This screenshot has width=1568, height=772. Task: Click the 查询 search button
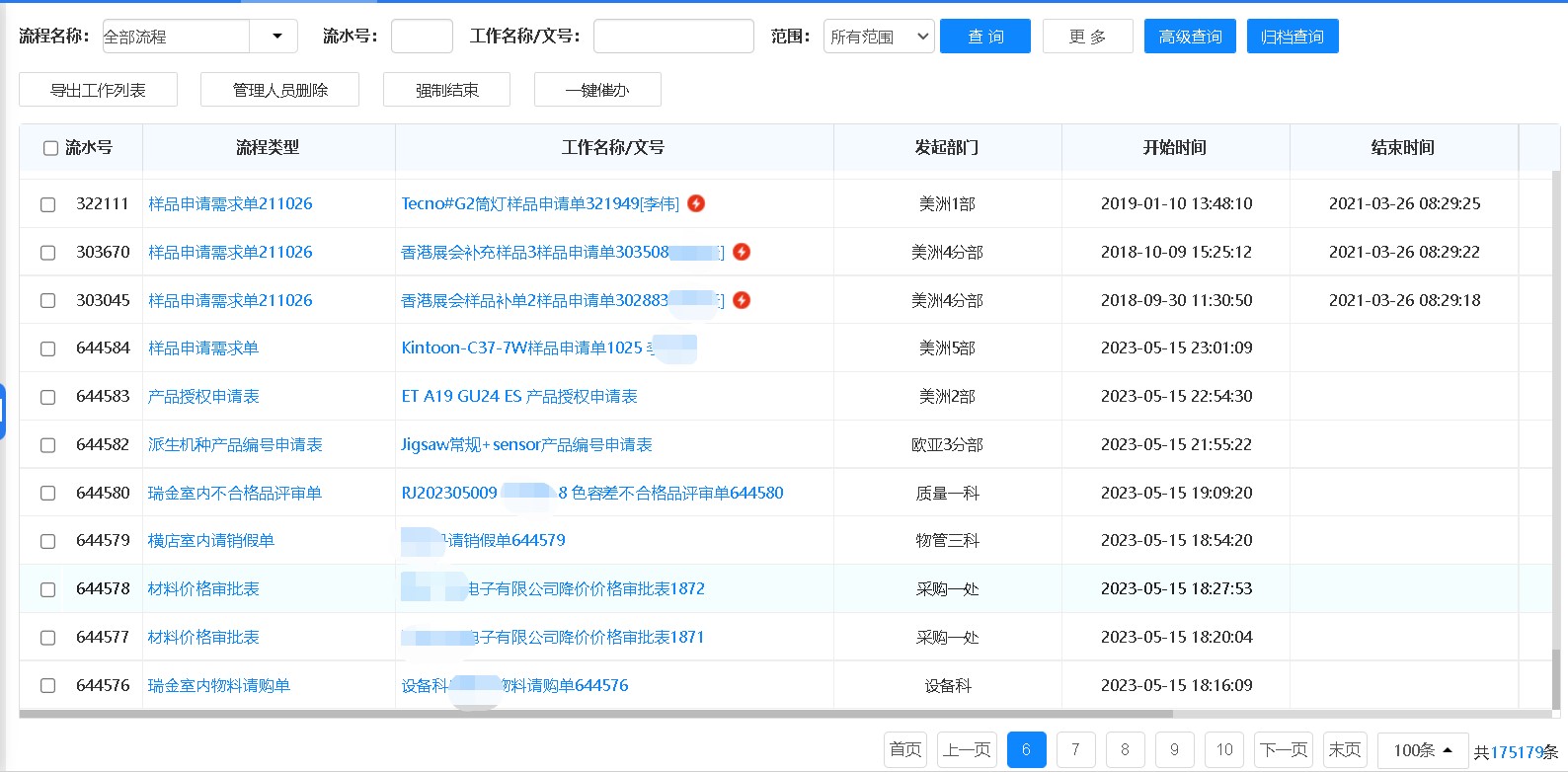tap(985, 37)
